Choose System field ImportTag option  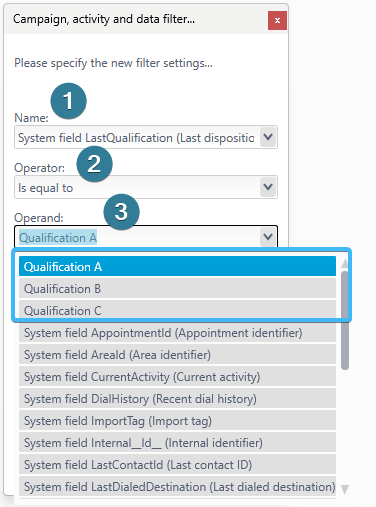(x=177, y=420)
